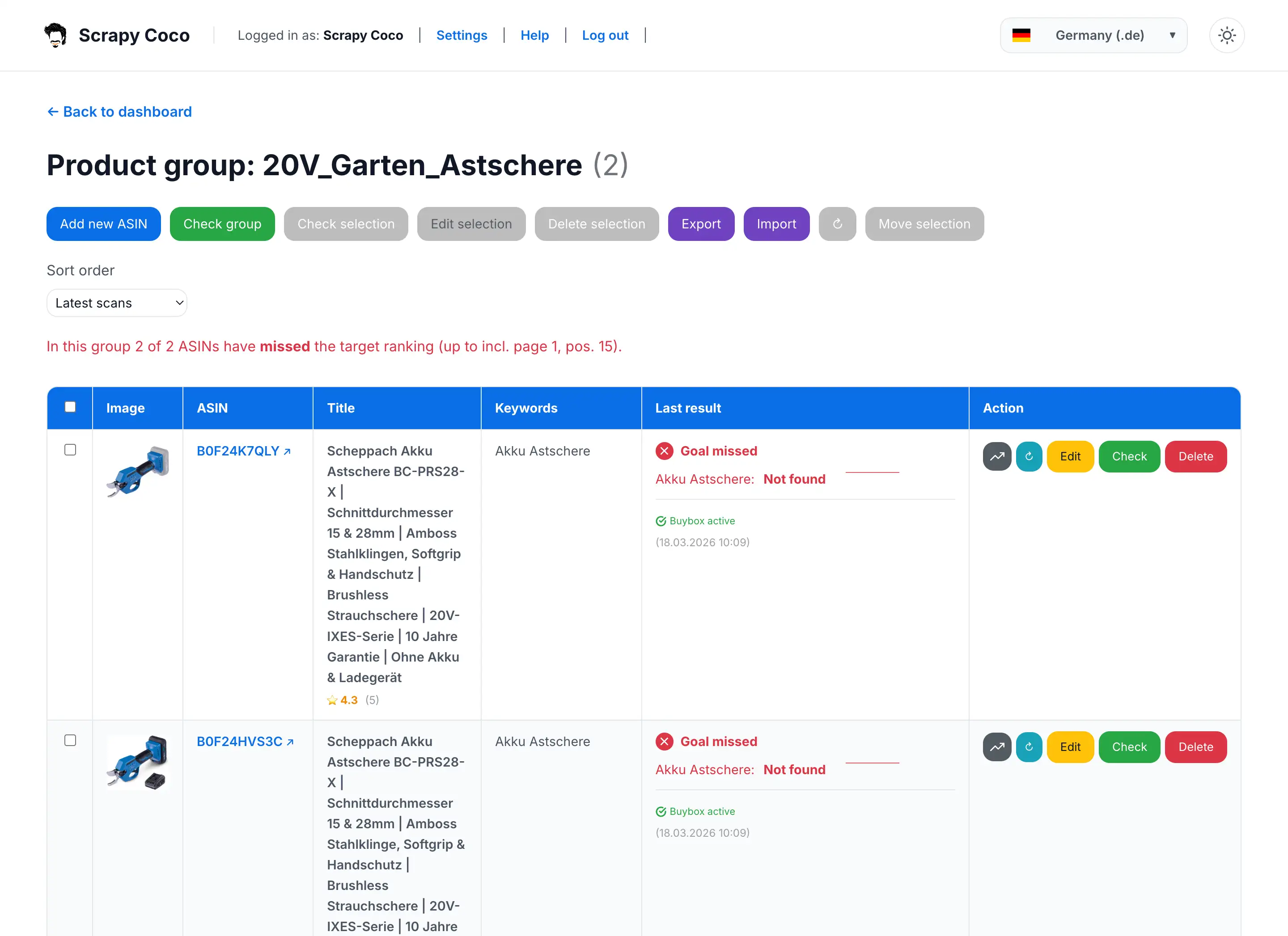
Task: Click the Delete selection button
Action: pos(596,223)
